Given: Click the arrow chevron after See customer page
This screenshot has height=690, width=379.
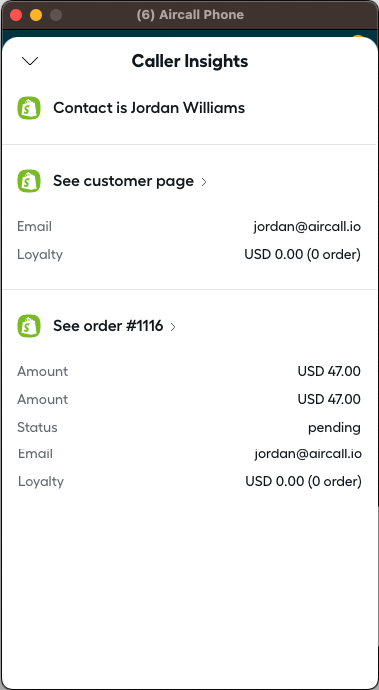Looking at the screenshot, I should [x=204, y=182].
